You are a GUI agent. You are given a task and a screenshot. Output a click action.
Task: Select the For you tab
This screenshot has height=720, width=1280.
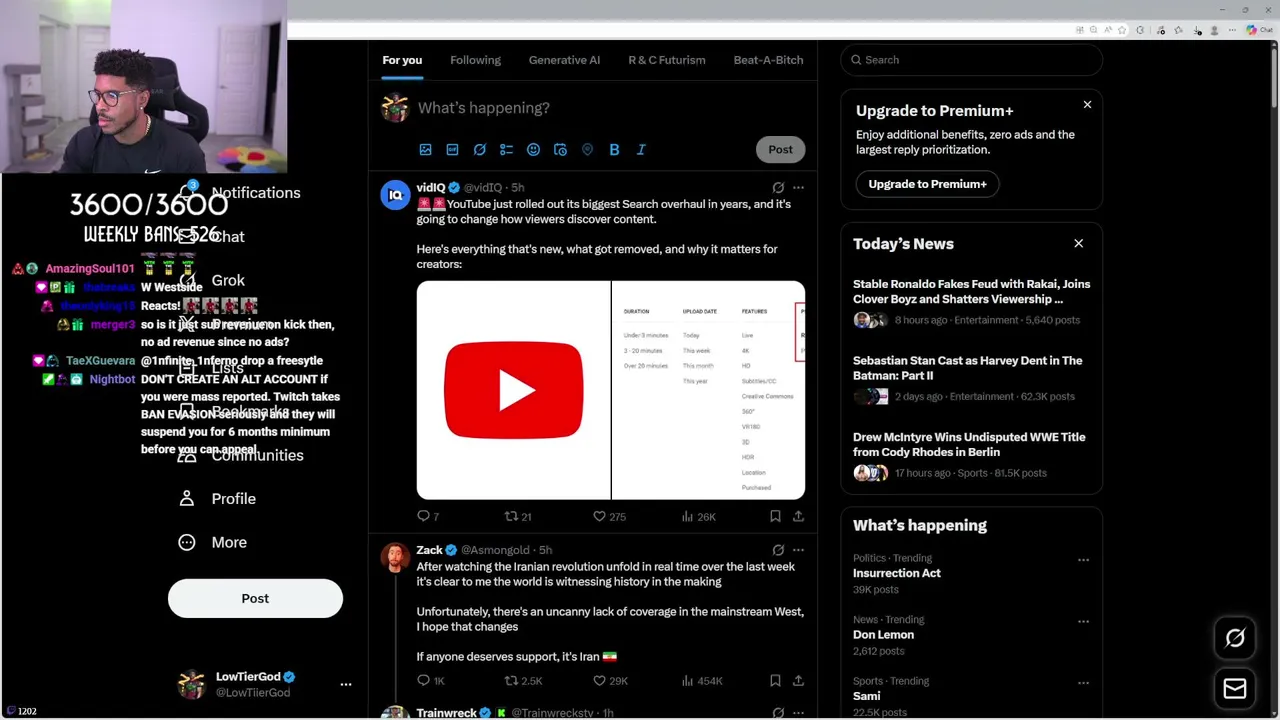(x=402, y=60)
